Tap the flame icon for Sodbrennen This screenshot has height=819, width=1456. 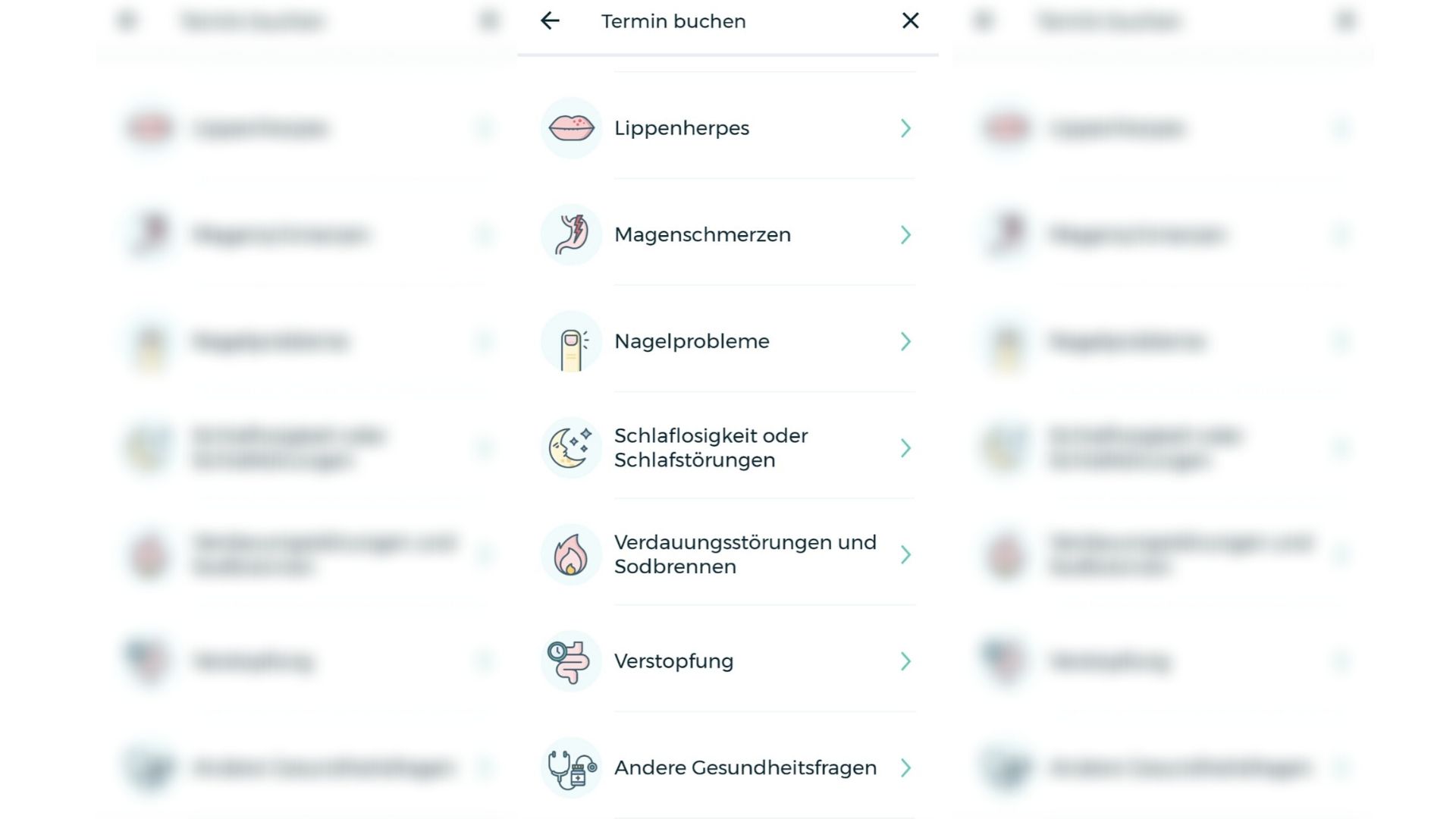[571, 555]
